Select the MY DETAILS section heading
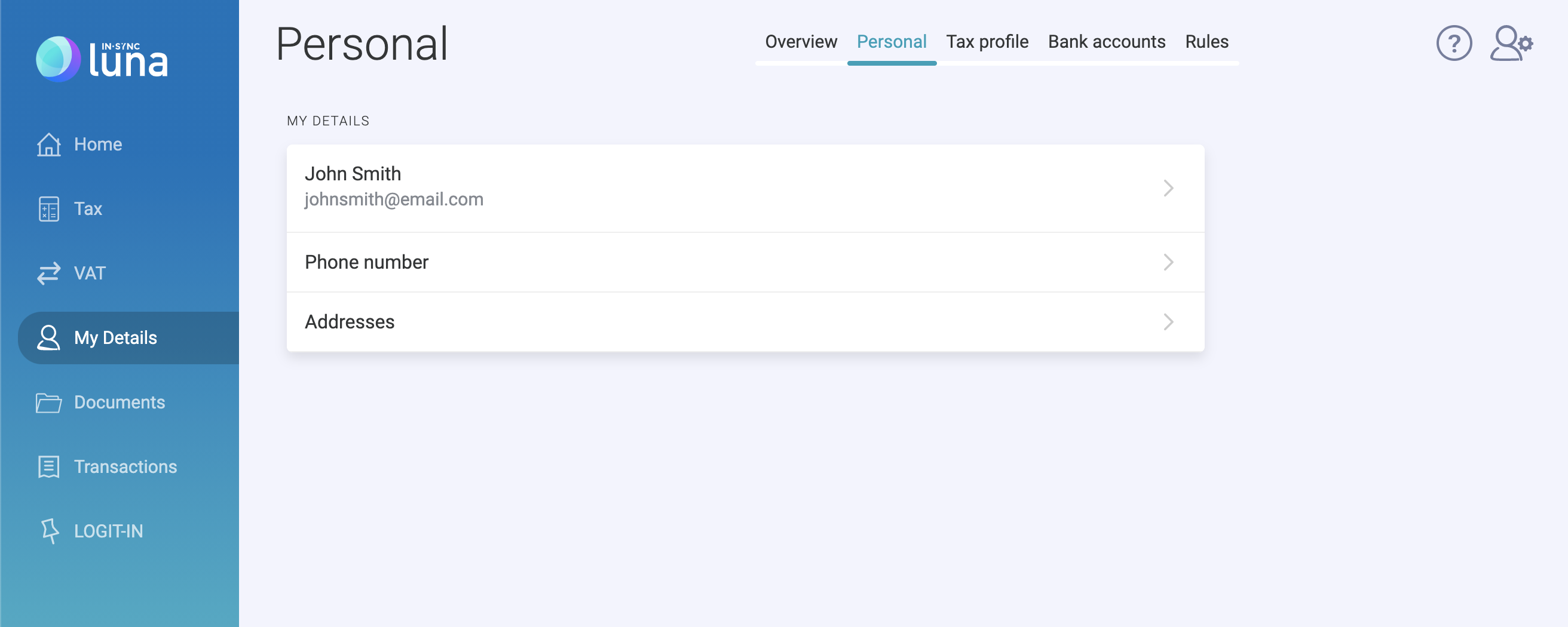1568x627 pixels. coord(328,121)
